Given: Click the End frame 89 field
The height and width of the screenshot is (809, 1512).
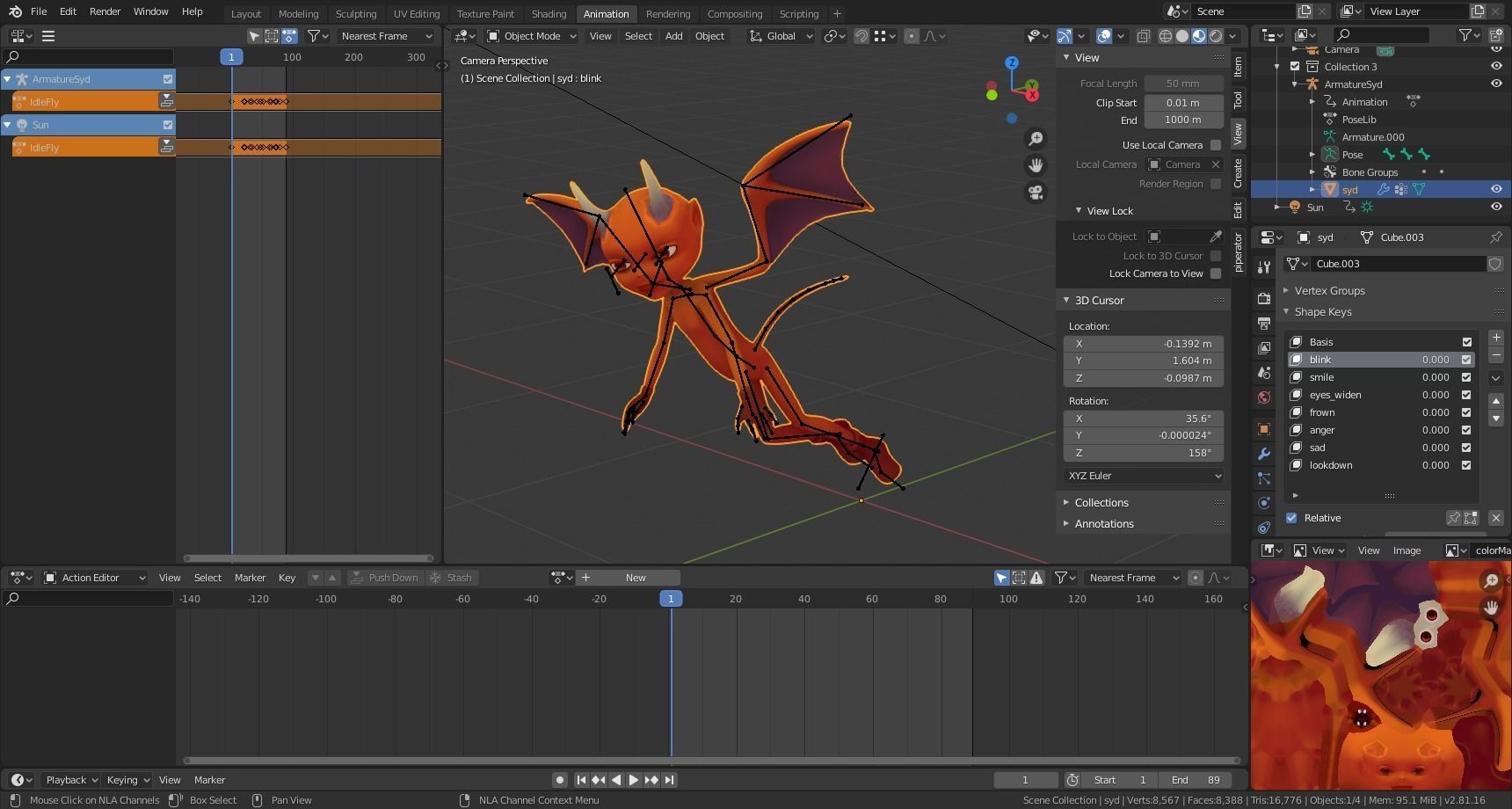Looking at the screenshot, I should (x=1195, y=780).
